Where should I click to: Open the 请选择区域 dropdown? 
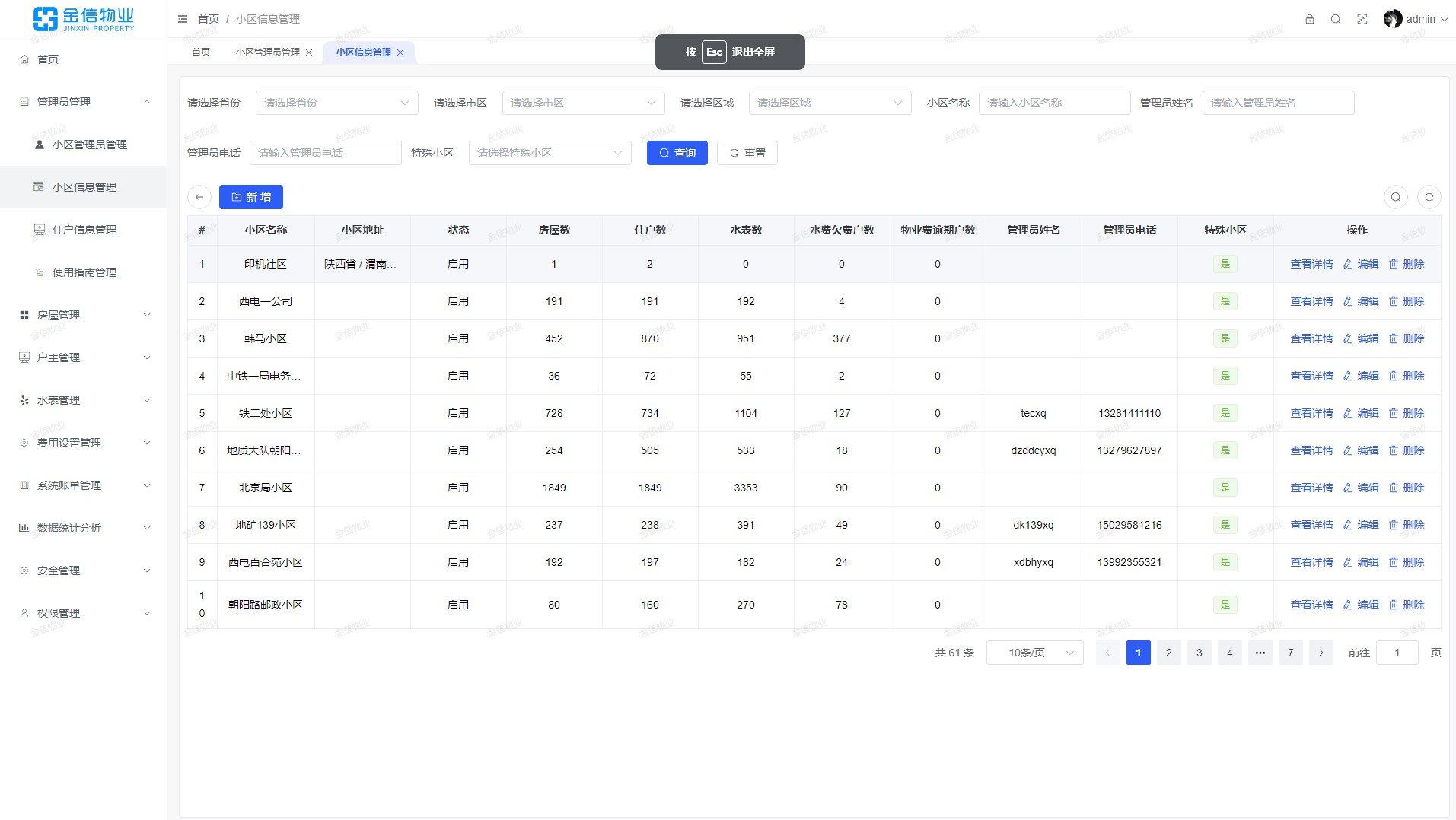point(830,103)
